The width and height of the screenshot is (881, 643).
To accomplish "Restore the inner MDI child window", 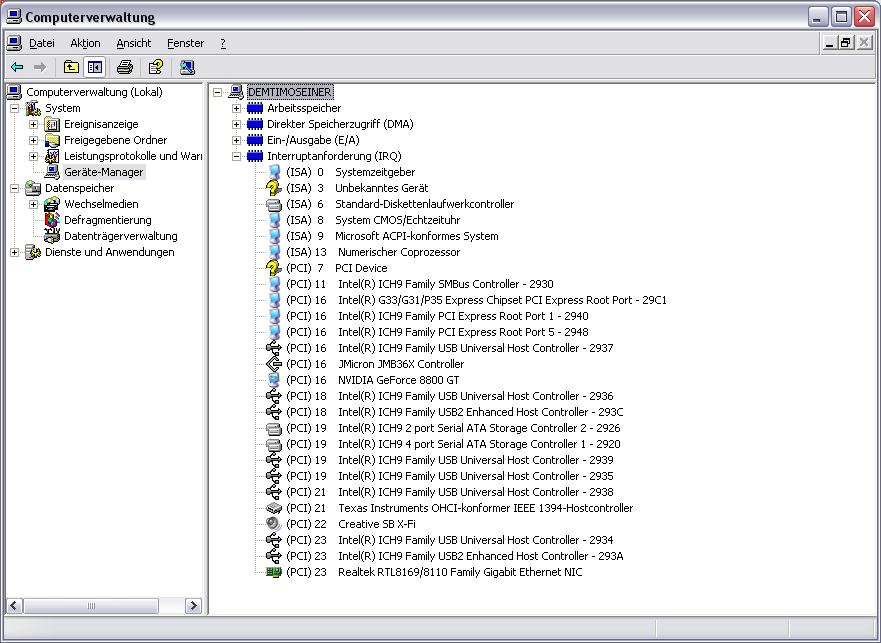I will (x=846, y=43).
